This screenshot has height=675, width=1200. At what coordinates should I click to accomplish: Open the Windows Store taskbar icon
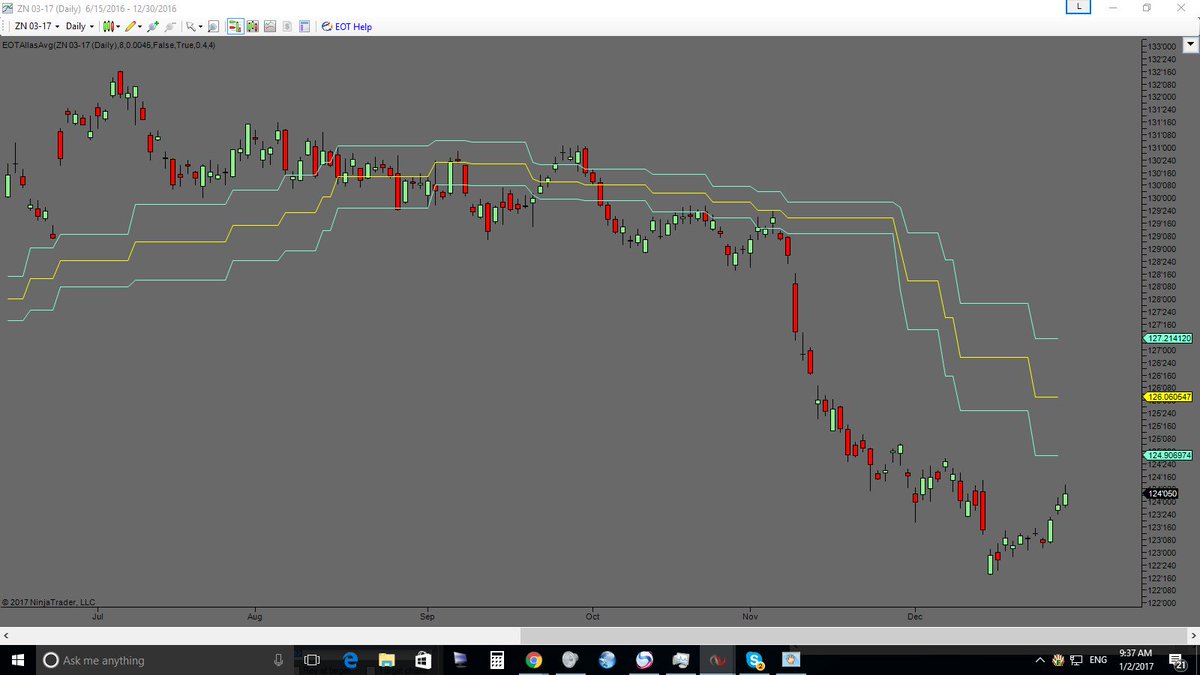click(x=422, y=660)
